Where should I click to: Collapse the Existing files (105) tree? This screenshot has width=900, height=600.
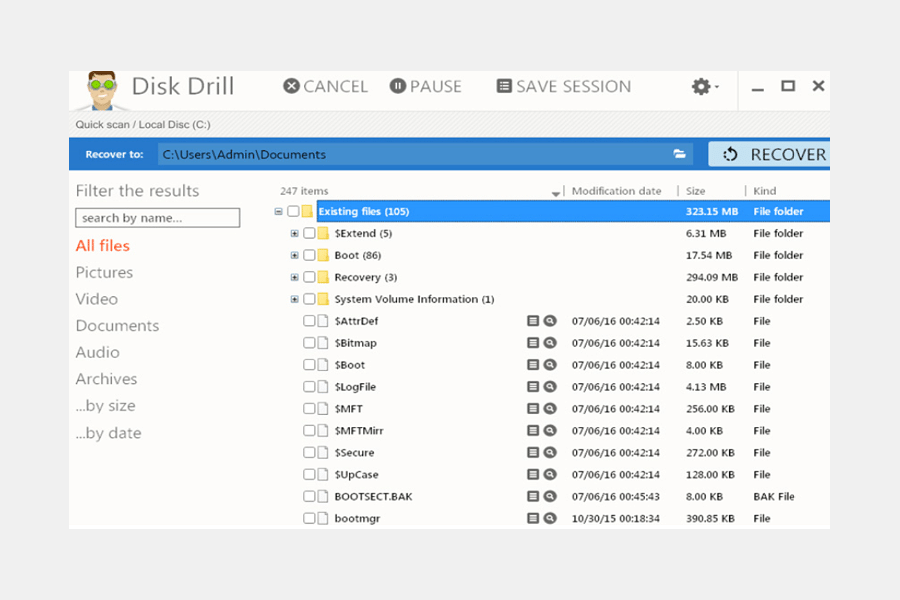pos(278,211)
